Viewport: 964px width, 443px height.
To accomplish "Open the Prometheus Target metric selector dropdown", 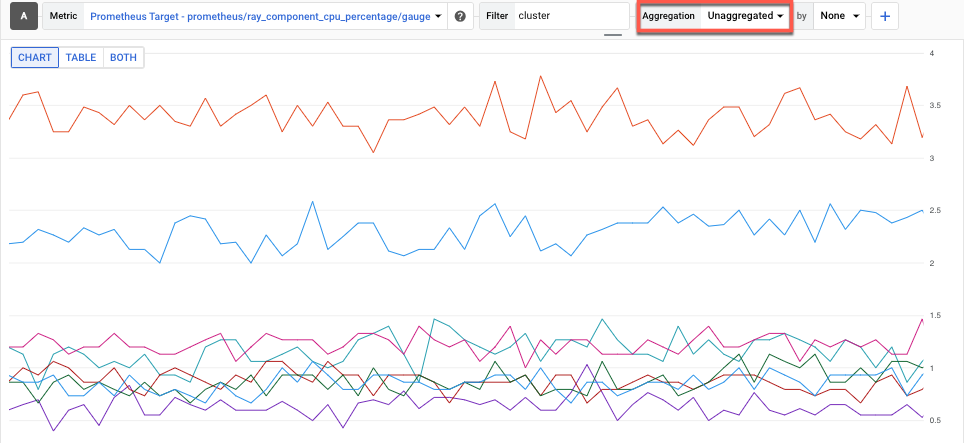I will [x=265, y=16].
